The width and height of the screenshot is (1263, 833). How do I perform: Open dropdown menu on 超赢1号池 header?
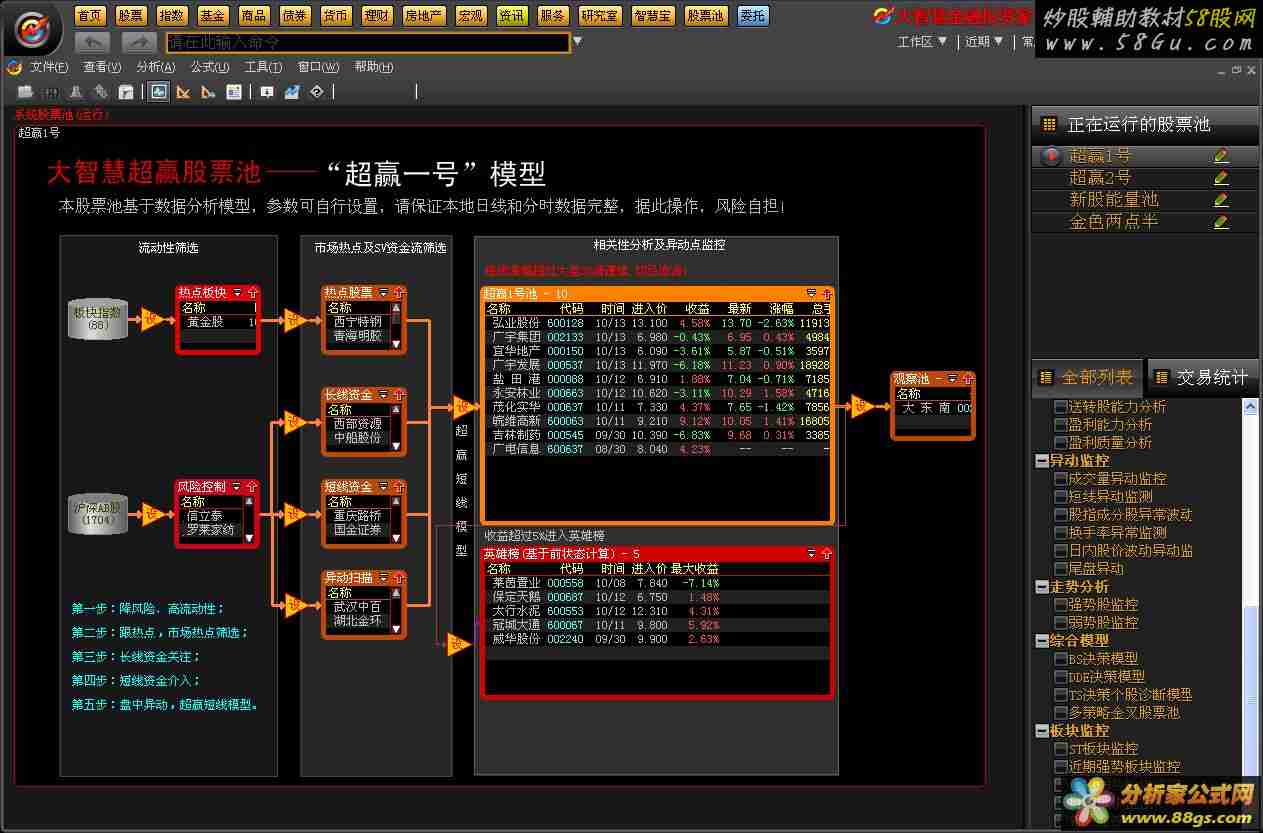[811, 293]
